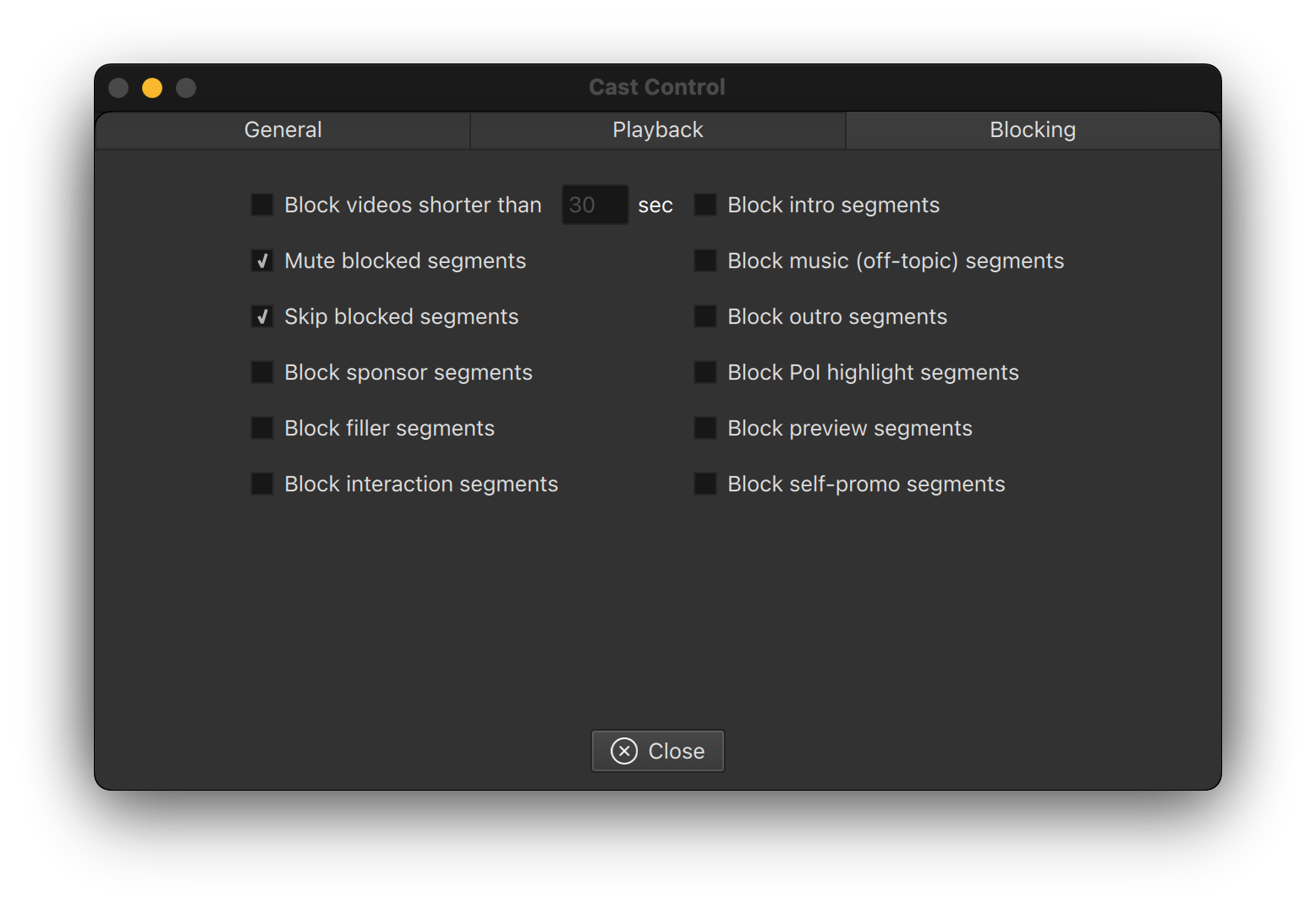The width and height of the screenshot is (1316, 915).
Task: Focus the seconds input field showing 30
Action: point(595,205)
